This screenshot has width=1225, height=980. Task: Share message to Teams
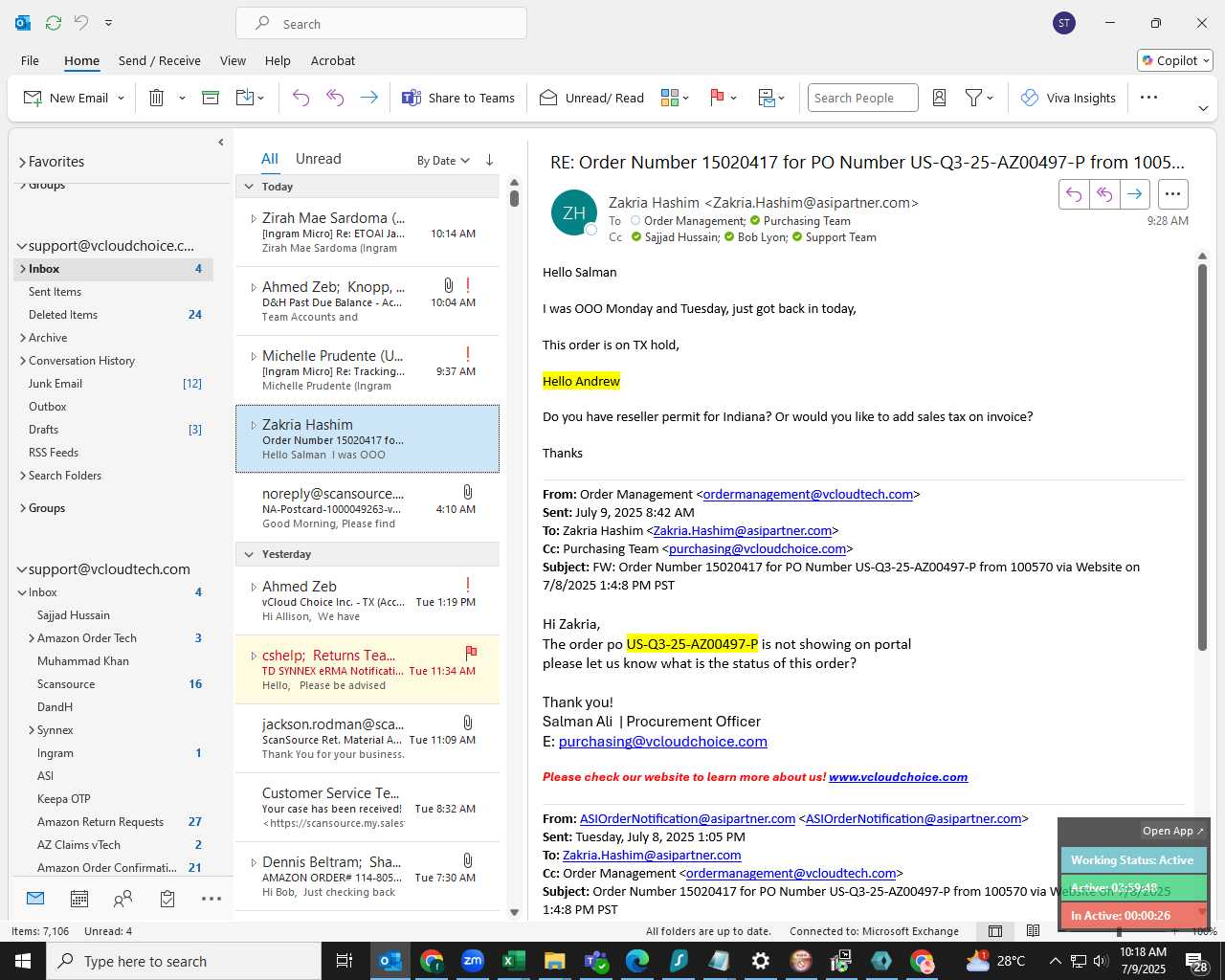click(458, 98)
